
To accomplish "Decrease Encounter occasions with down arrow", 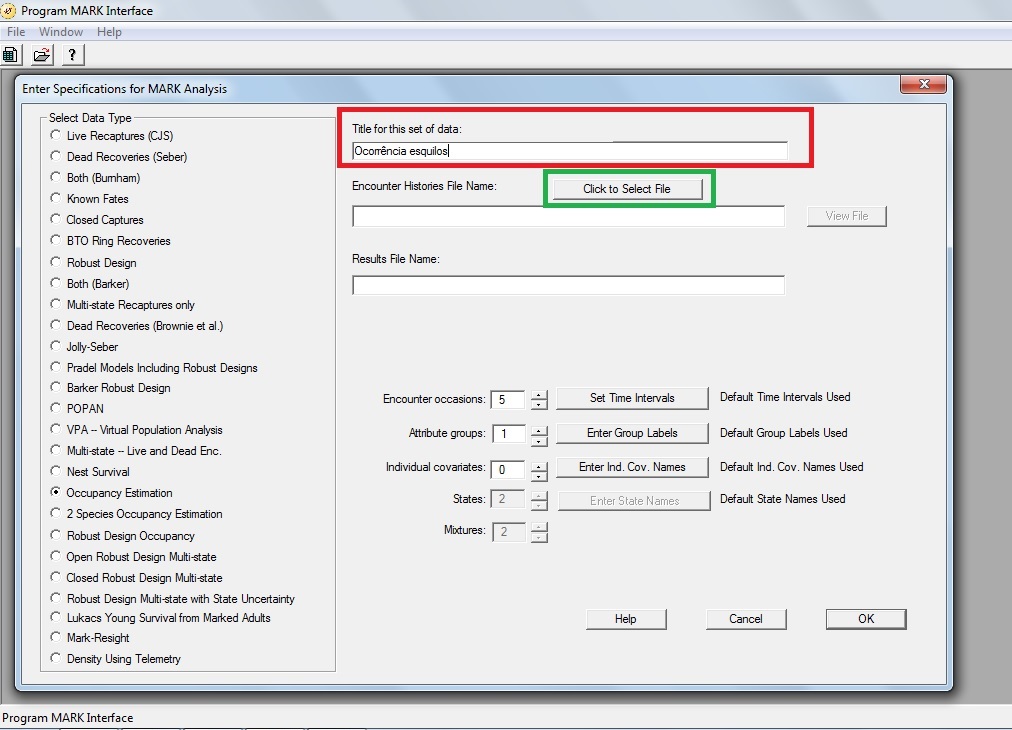I will pyautogui.click(x=539, y=404).
